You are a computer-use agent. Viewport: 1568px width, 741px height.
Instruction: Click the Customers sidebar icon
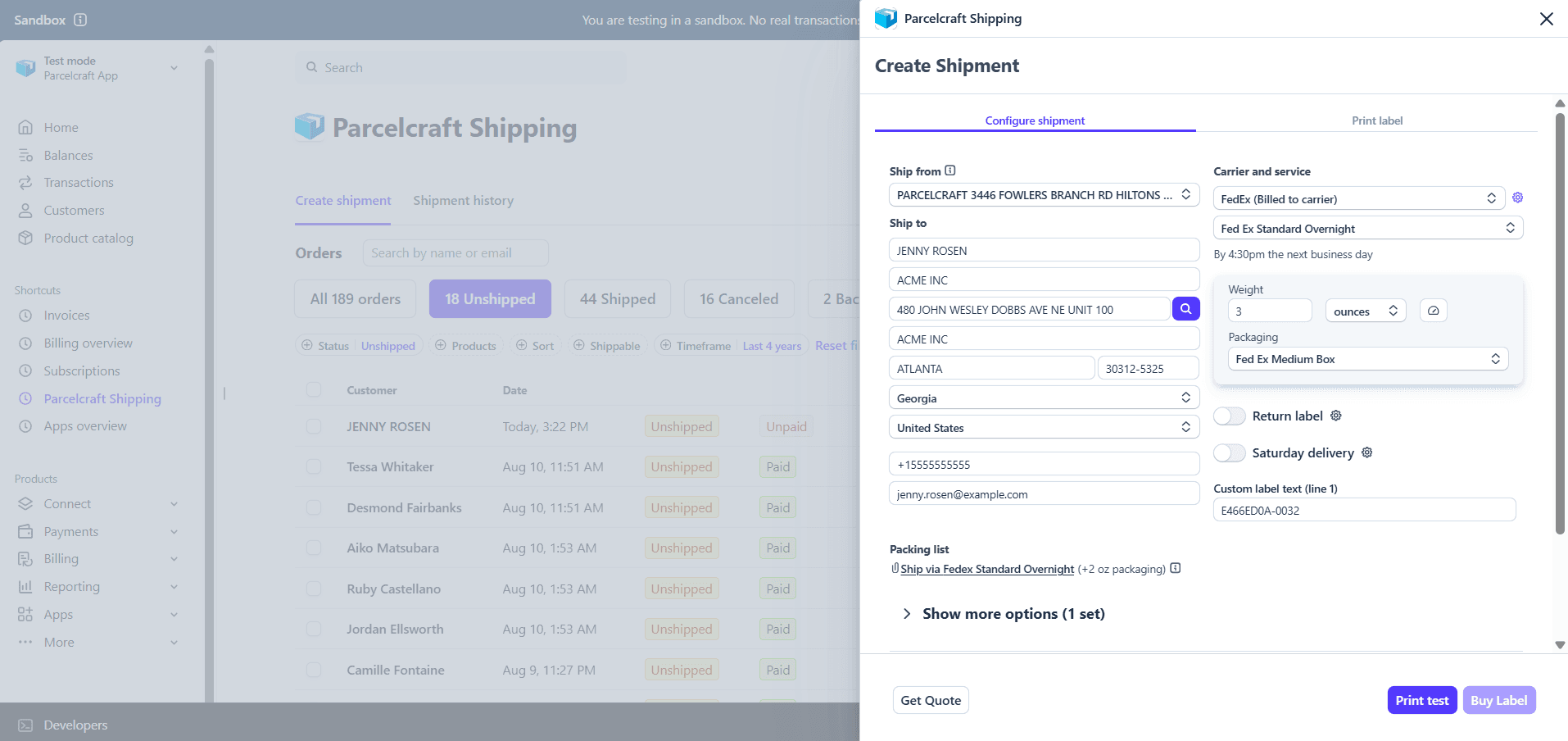(x=25, y=210)
